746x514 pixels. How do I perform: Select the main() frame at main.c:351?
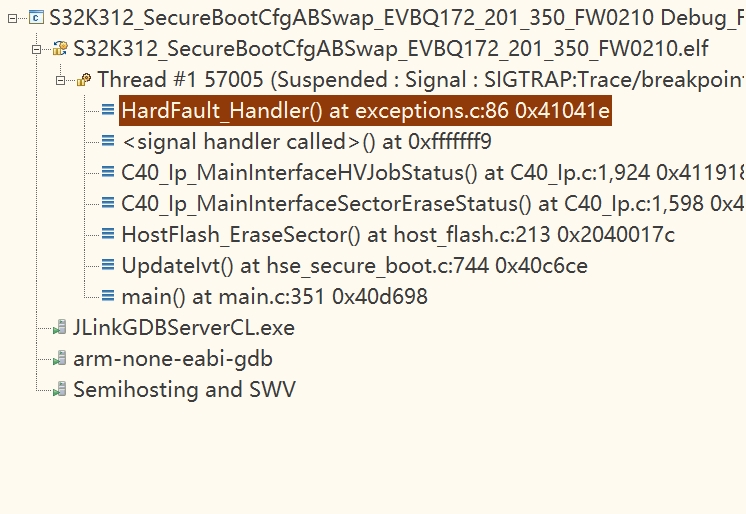(274, 296)
